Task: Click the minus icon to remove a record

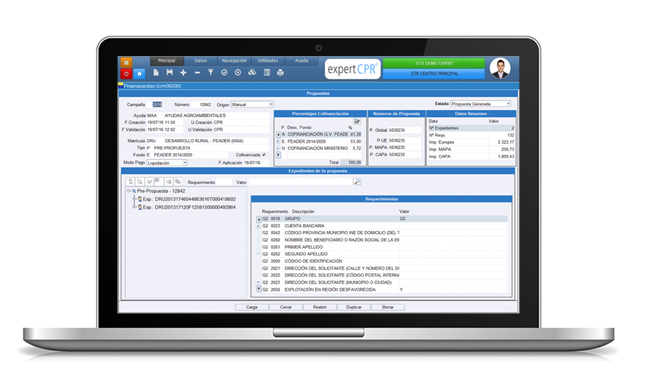Action: pyautogui.click(x=197, y=73)
